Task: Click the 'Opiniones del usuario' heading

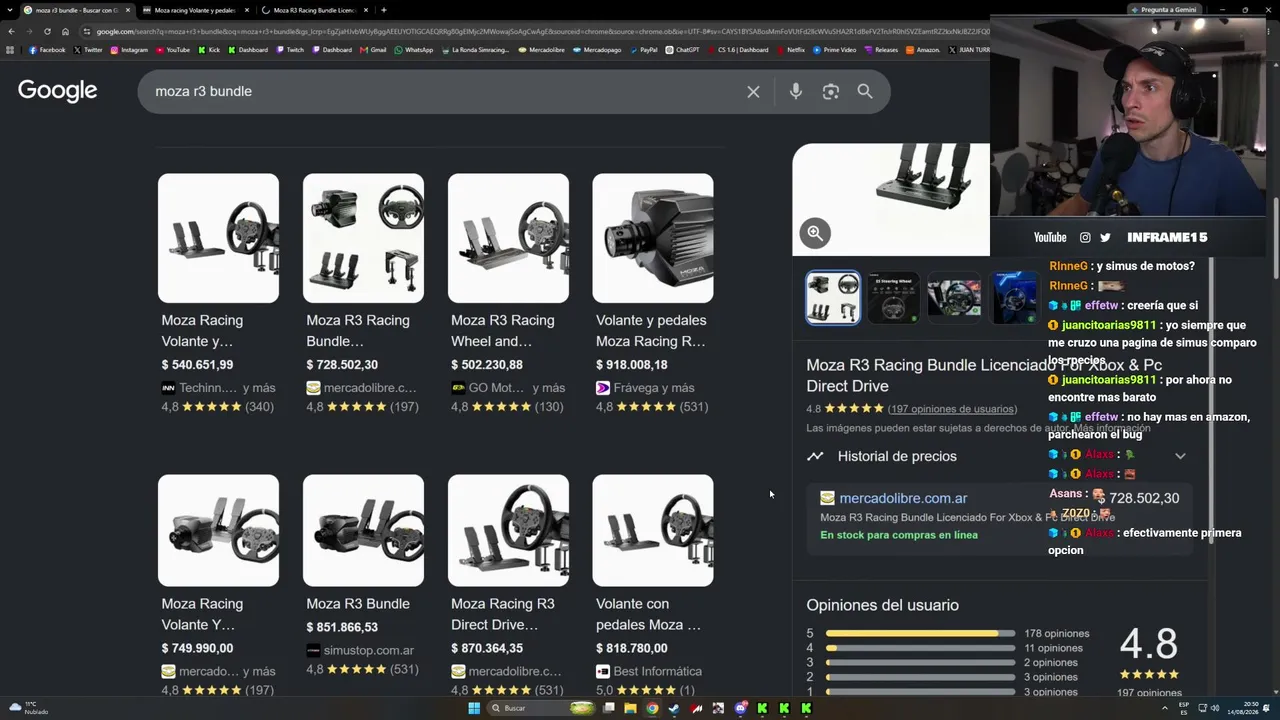Action: click(882, 605)
